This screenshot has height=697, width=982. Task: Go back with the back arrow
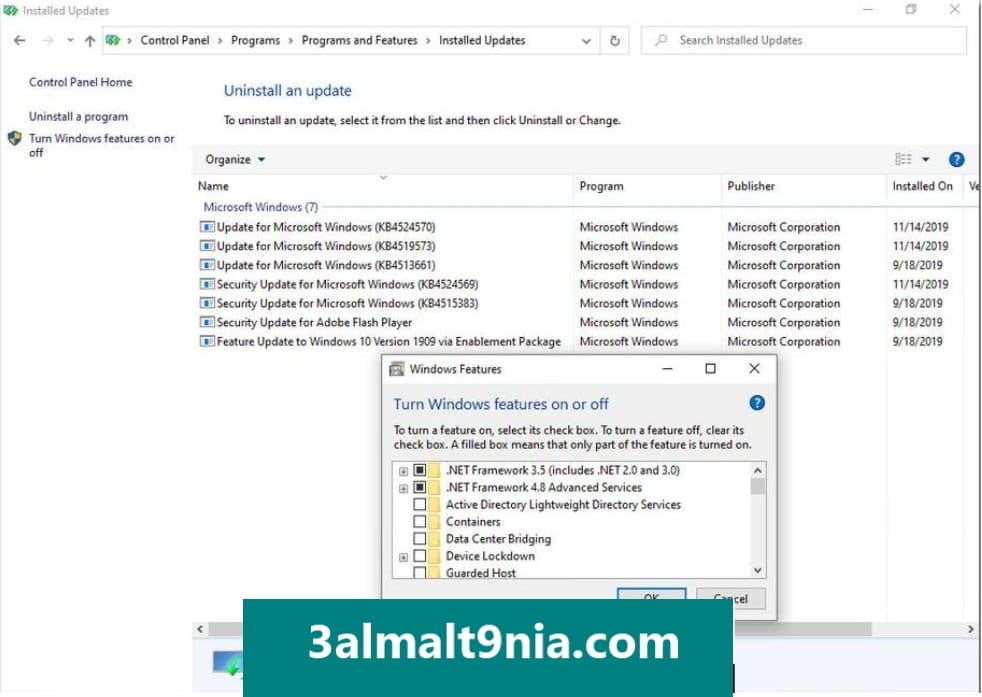(19, 41)
